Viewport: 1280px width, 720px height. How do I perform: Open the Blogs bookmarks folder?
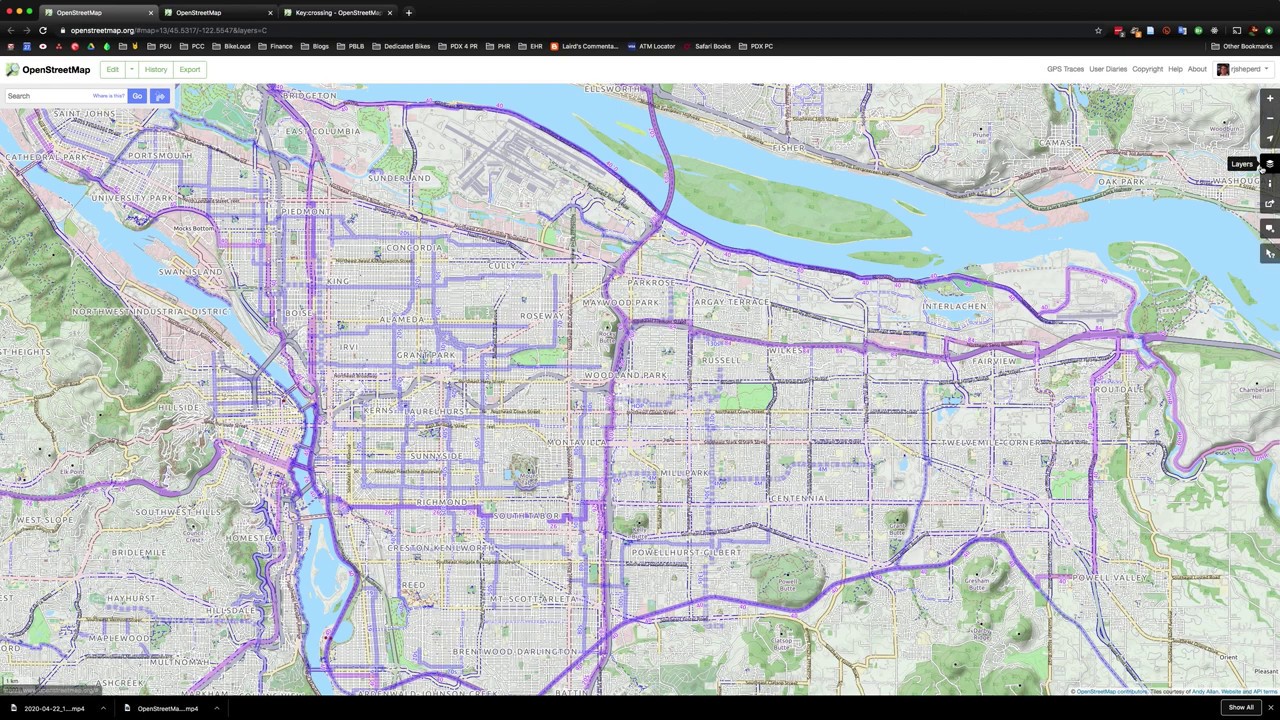(x=314, y=46)
